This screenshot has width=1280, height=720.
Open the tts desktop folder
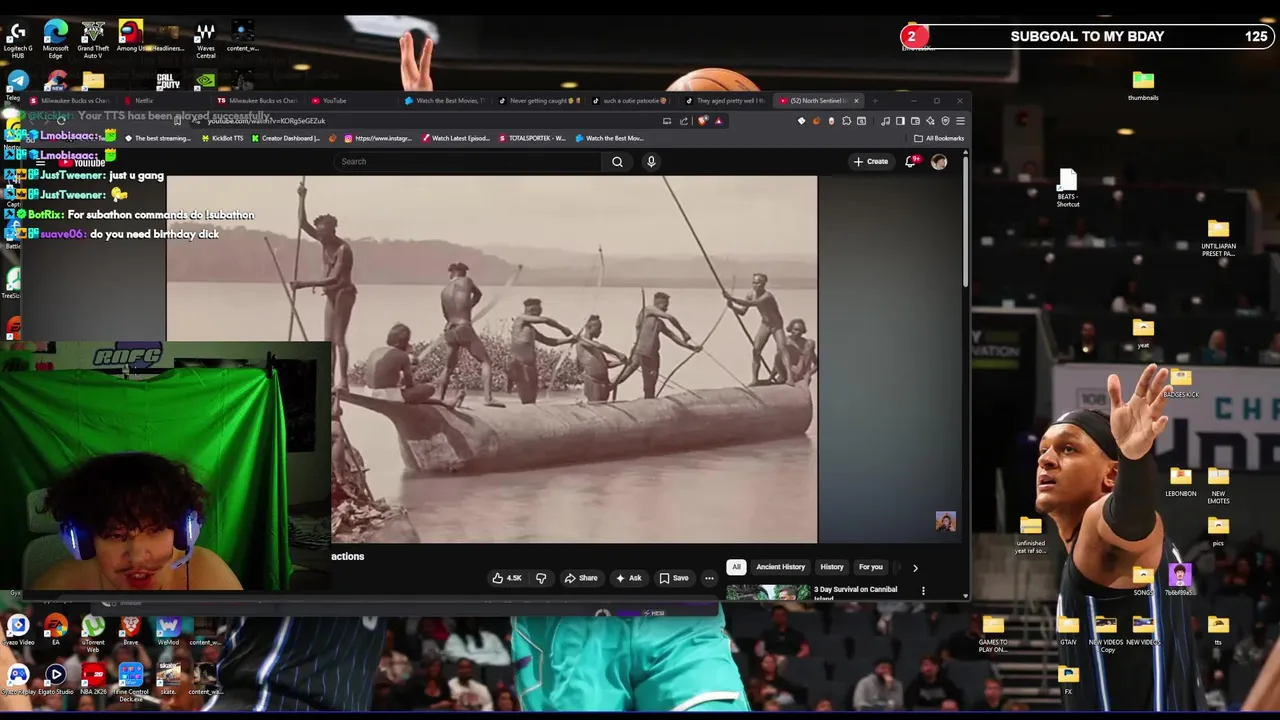pyautogui.click(x=1218, y=630)
